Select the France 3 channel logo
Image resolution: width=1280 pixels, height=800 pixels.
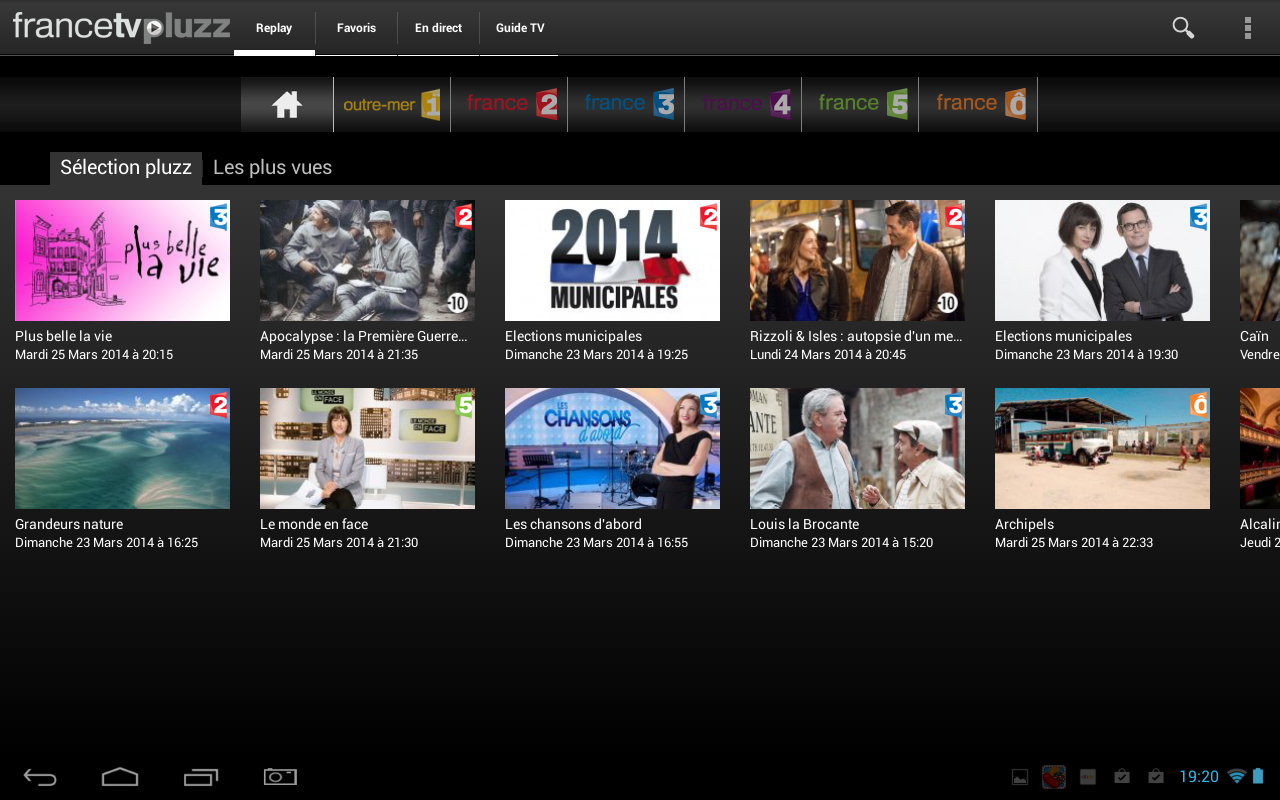click(627, 104)
